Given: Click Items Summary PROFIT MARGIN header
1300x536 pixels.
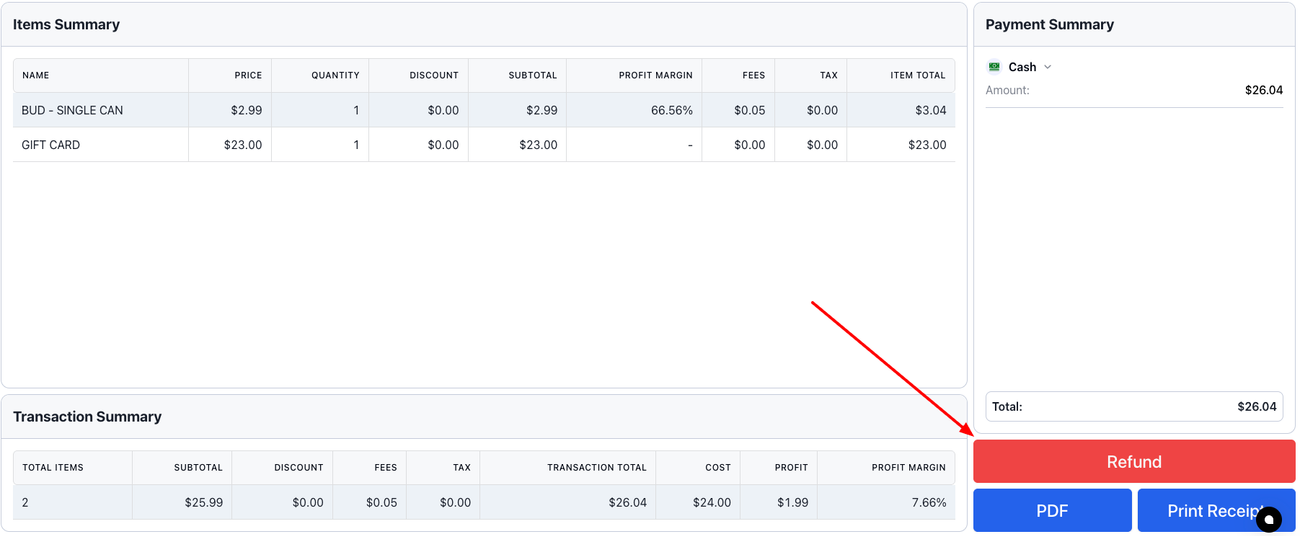Looking at the screenshot, I should pos(655,75).
